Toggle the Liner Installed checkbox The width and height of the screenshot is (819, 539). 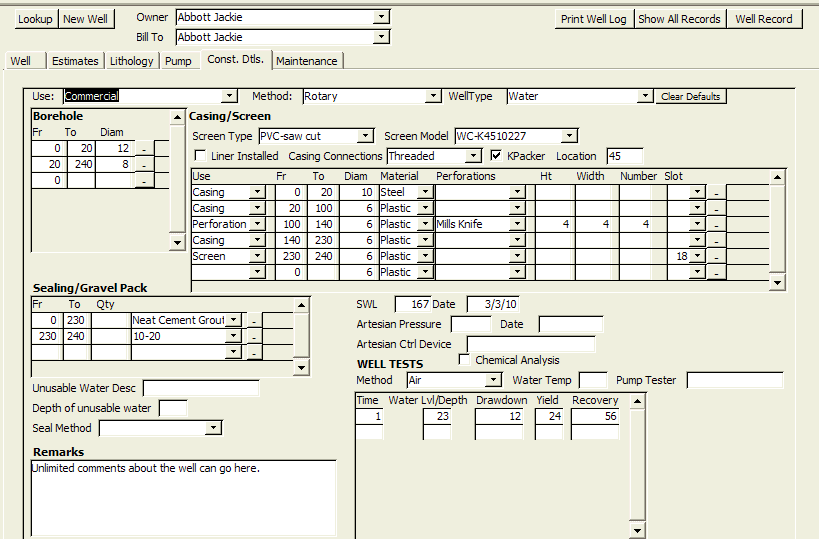click(200, 156)
